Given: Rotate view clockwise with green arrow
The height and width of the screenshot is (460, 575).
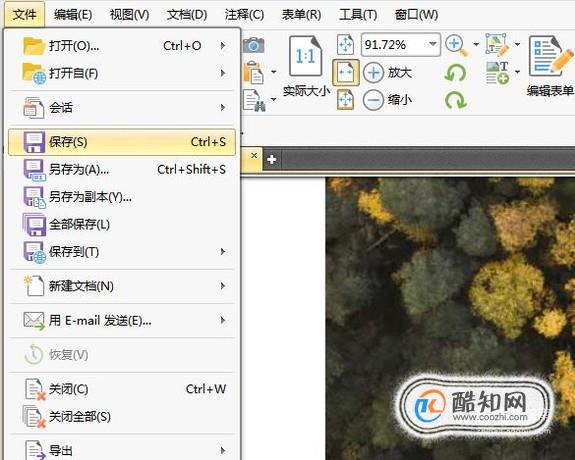Looking at the screenshot, I should [x=455, y=100].
